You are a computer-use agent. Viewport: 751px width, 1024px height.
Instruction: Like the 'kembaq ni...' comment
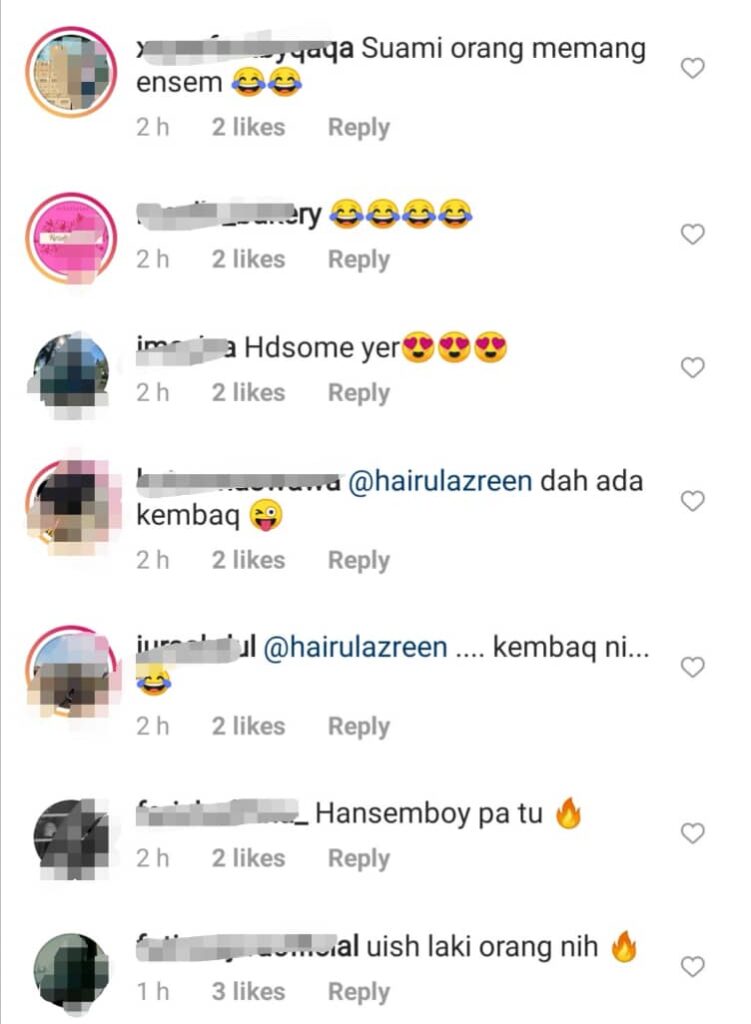(x=692, y=667)
